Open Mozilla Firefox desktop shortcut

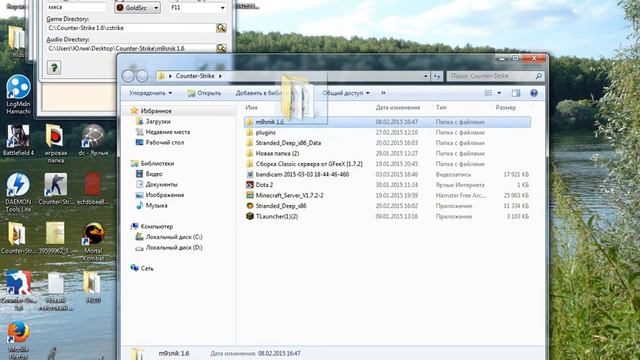18,340
